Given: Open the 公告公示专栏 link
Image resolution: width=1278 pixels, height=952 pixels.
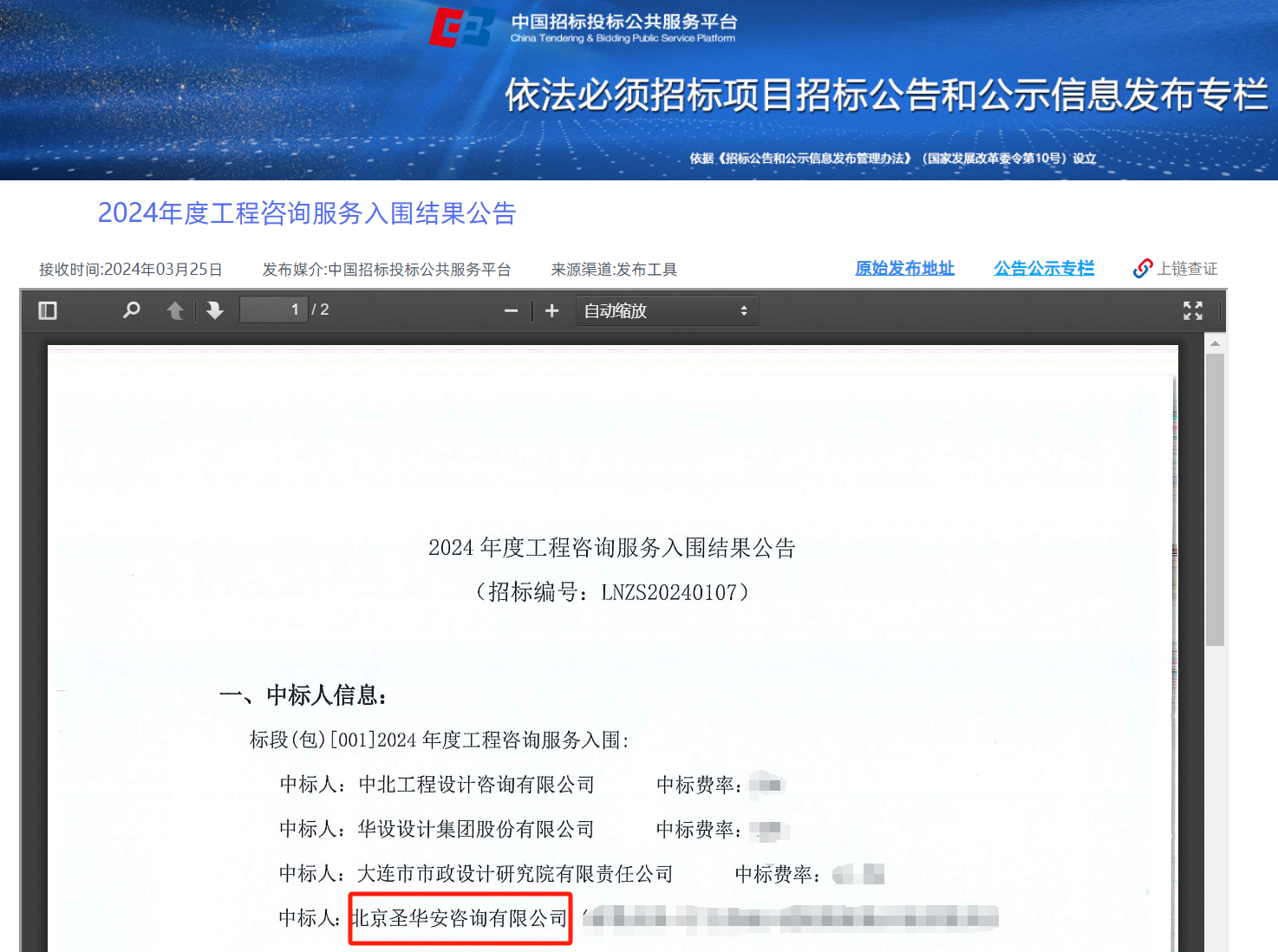Looking at the screenshot, I should coord(1044,269).
